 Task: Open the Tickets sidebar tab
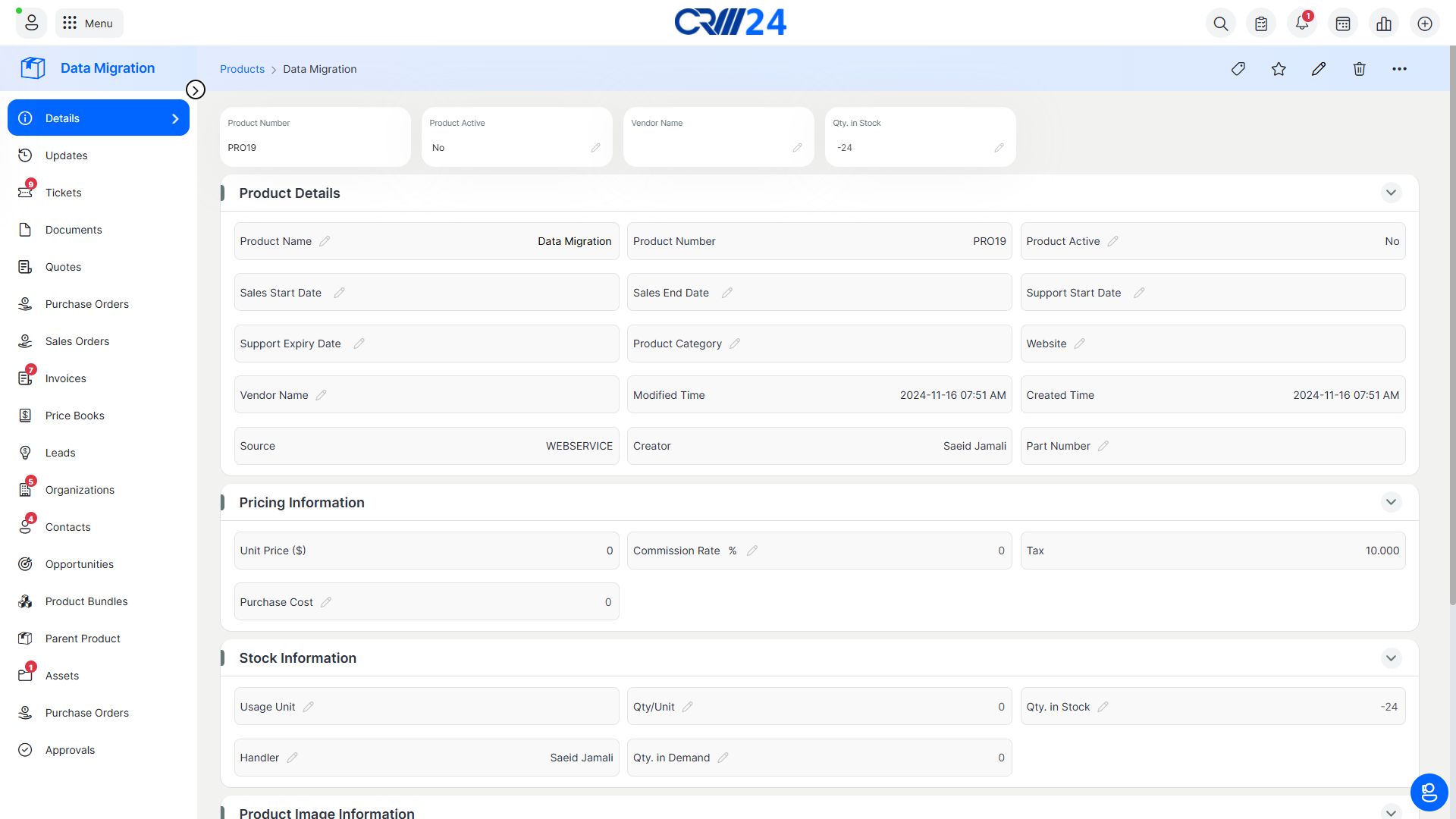[63, 193]
